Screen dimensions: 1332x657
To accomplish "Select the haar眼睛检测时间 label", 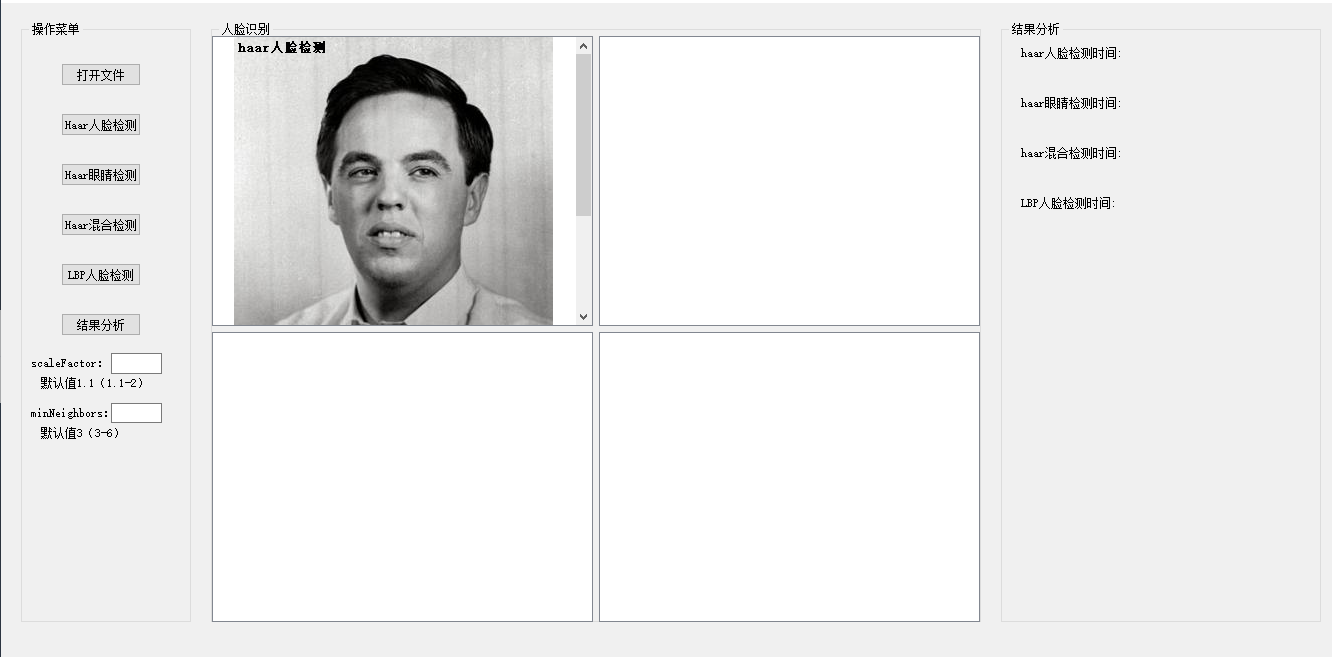I will click(1071, 104).
